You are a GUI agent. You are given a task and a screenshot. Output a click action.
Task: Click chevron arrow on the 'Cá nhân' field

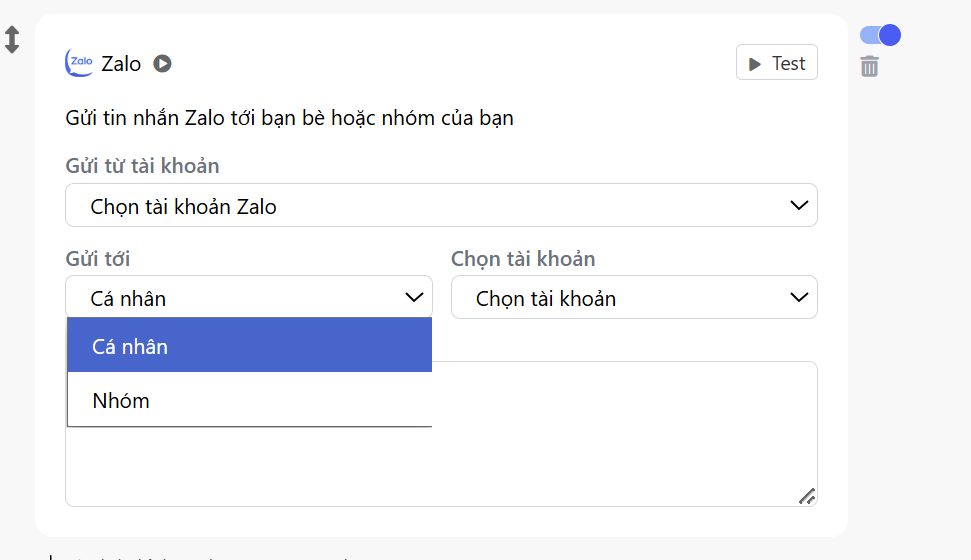point(414,297)
